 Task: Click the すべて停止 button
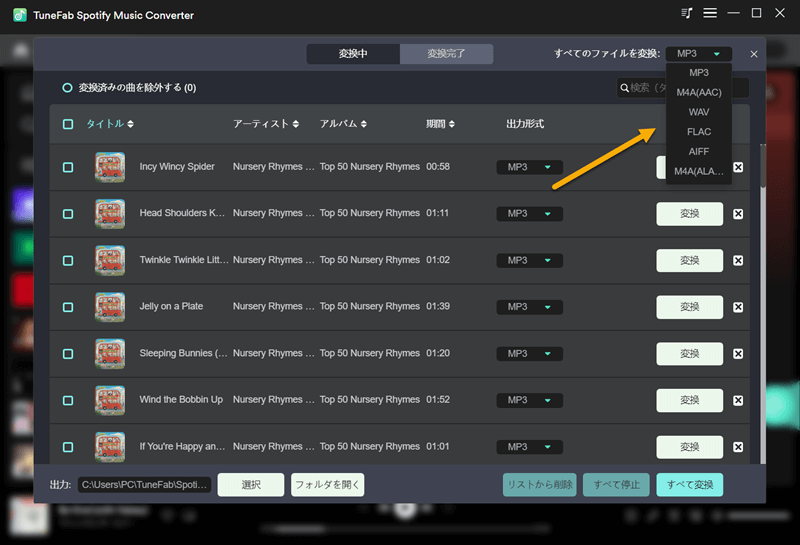(616, 485)
